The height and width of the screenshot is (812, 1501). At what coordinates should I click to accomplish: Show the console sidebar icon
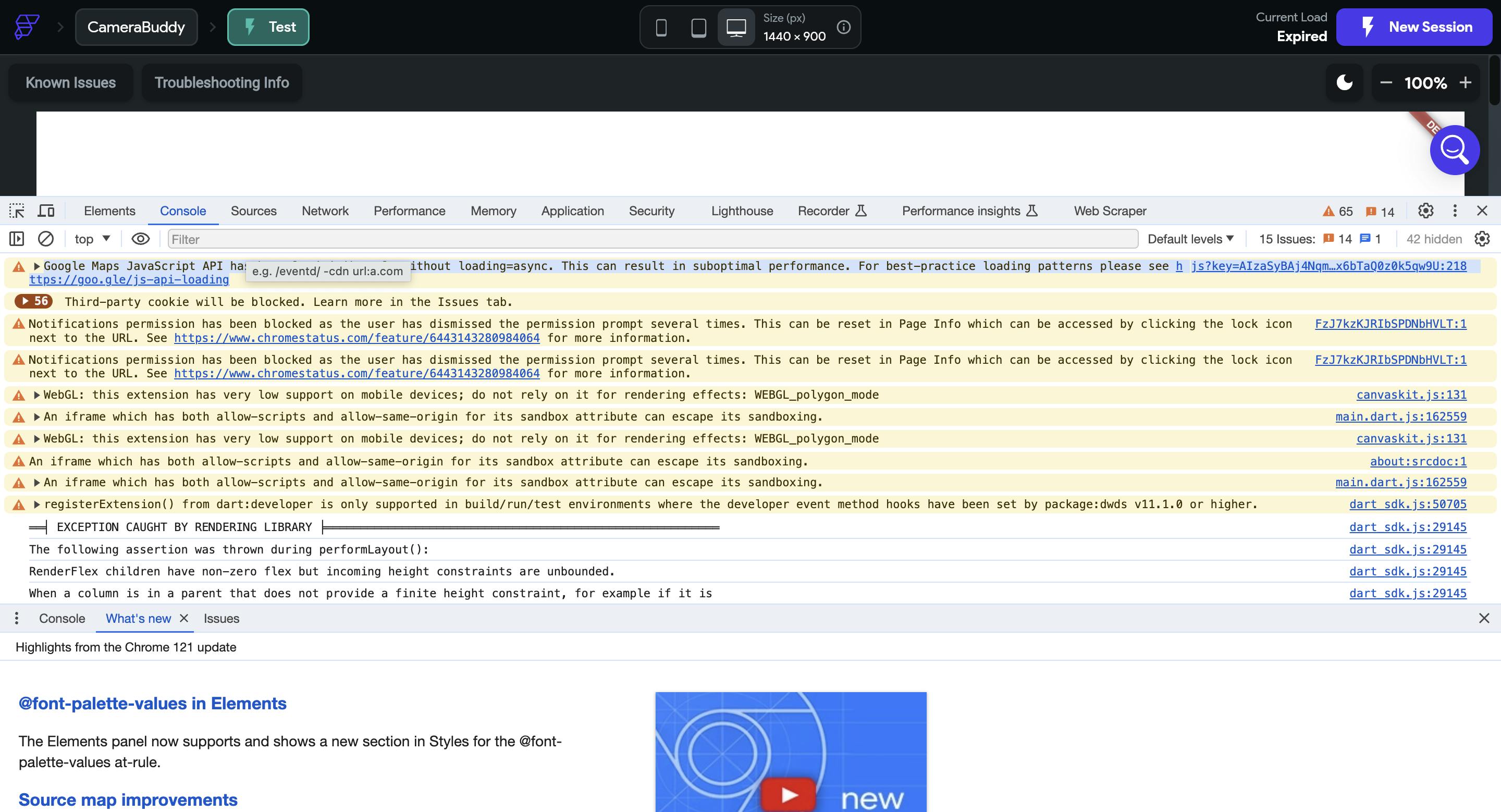(17, 239)
